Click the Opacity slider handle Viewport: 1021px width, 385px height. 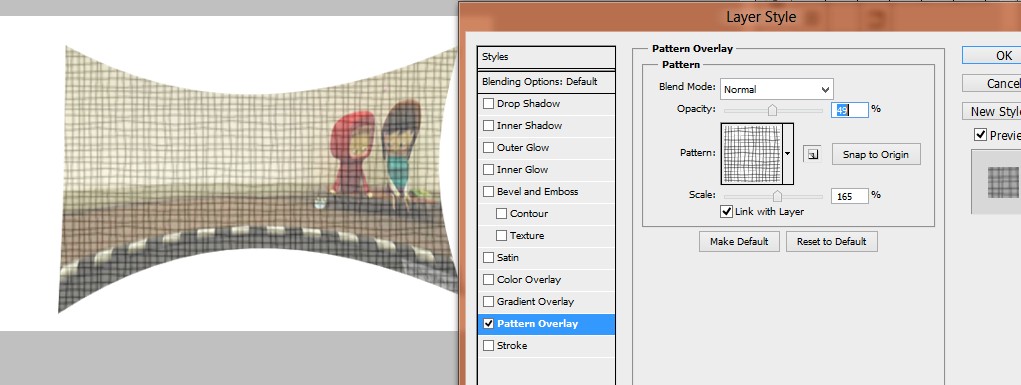(x=772, y=110)
